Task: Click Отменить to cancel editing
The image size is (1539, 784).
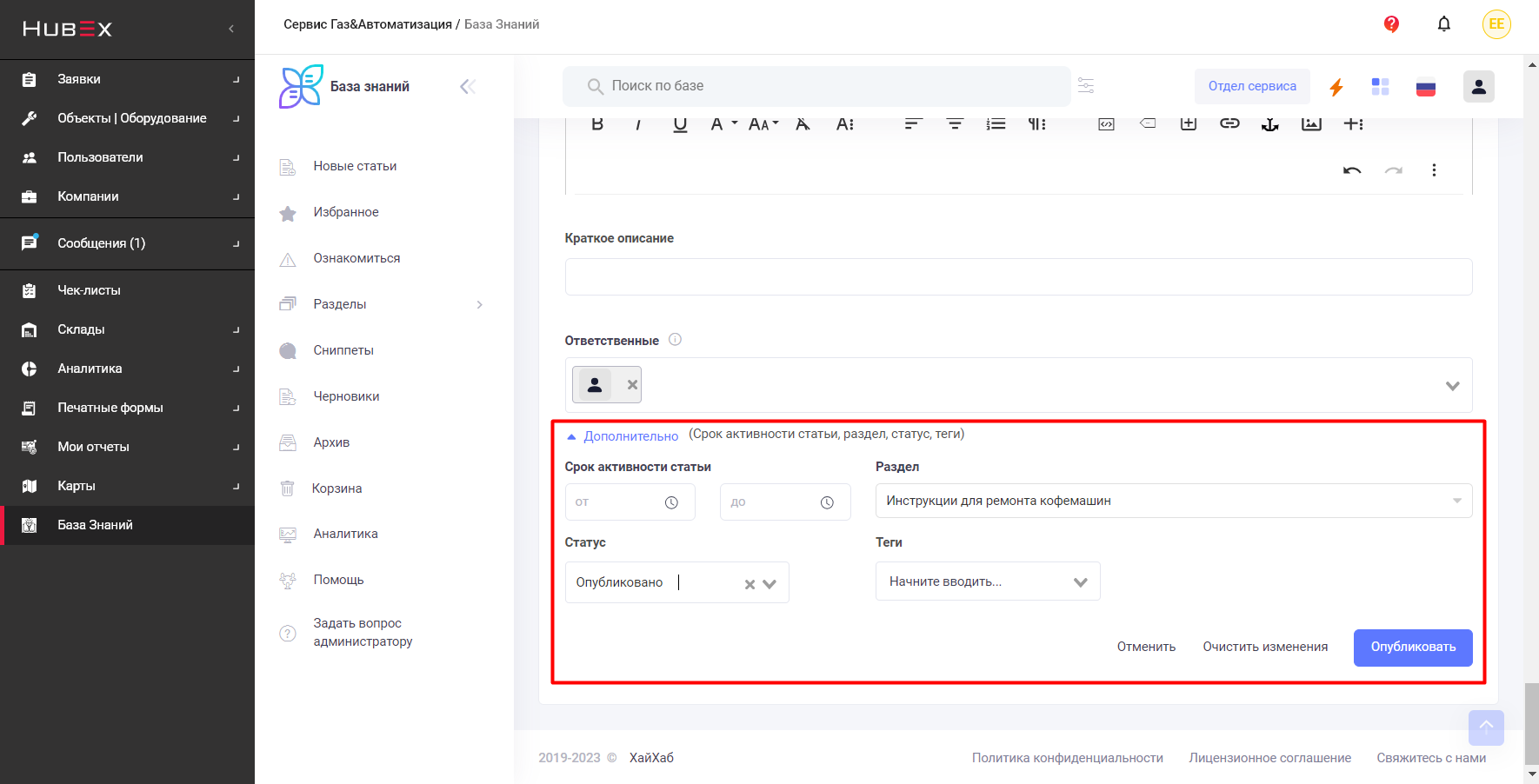Action: point(1146,647)
